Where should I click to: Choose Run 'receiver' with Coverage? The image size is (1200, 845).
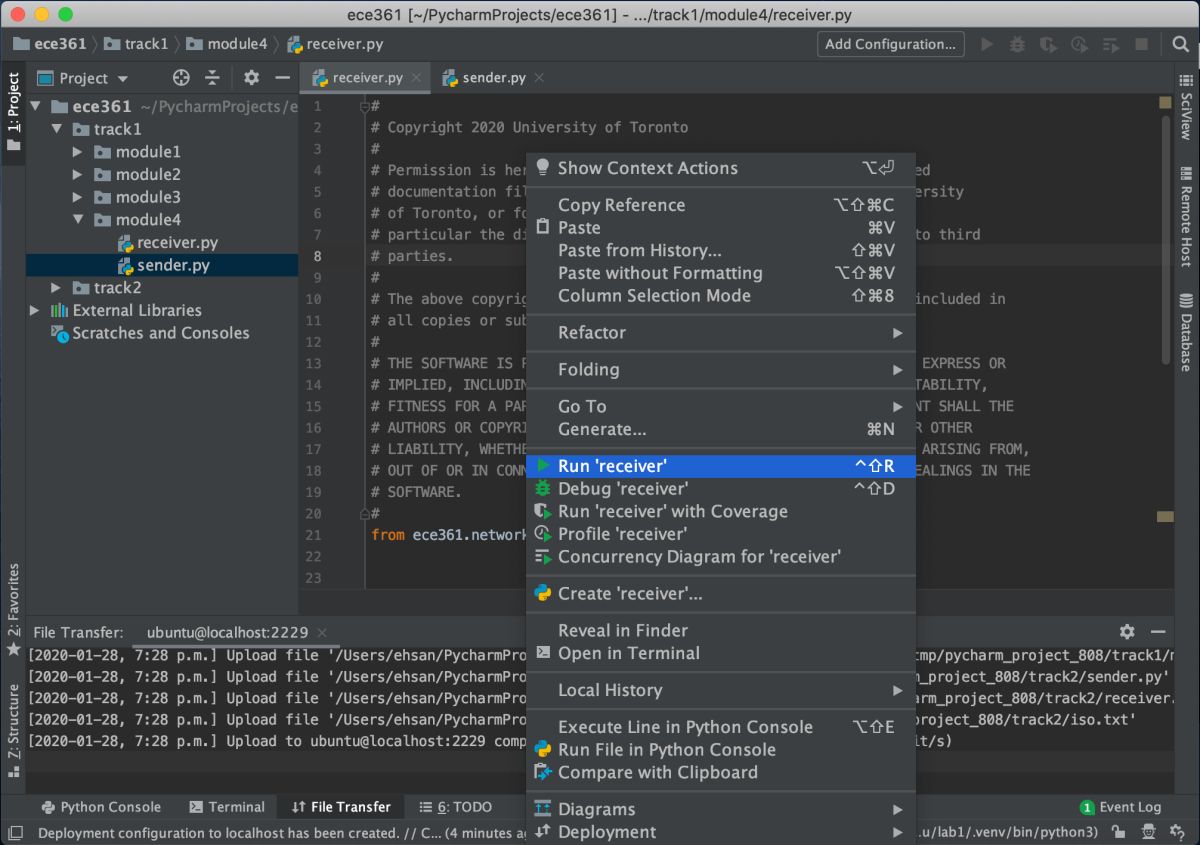[x=720, y=512]
